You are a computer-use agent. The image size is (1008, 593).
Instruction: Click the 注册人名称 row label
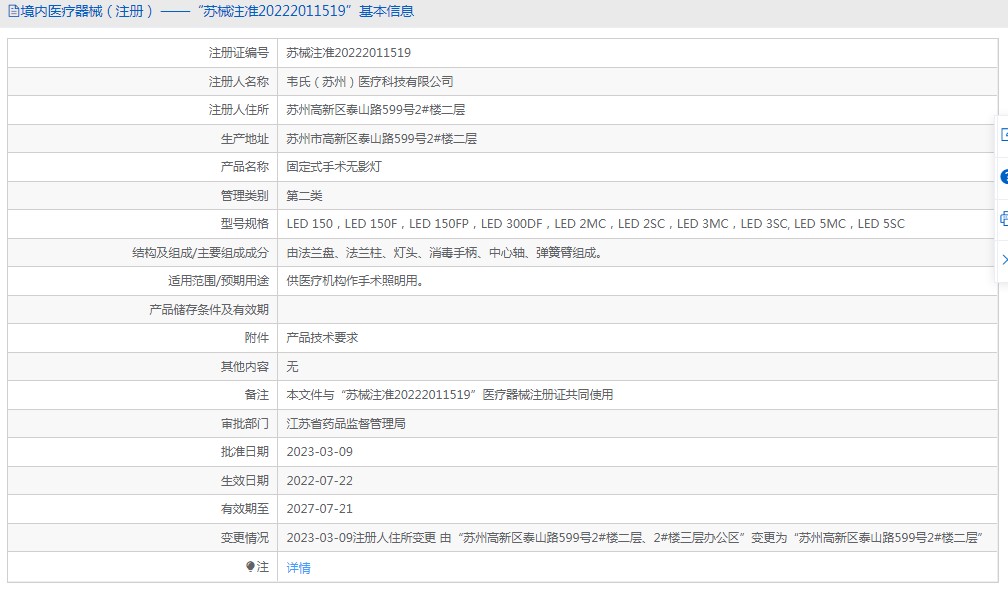pos(238,82)
